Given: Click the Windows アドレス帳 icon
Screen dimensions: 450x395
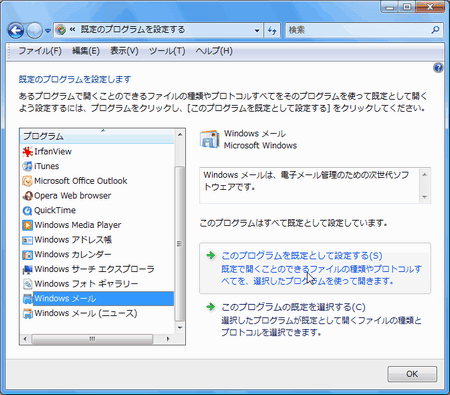Looking at the screenshot, I should [27, 240].
